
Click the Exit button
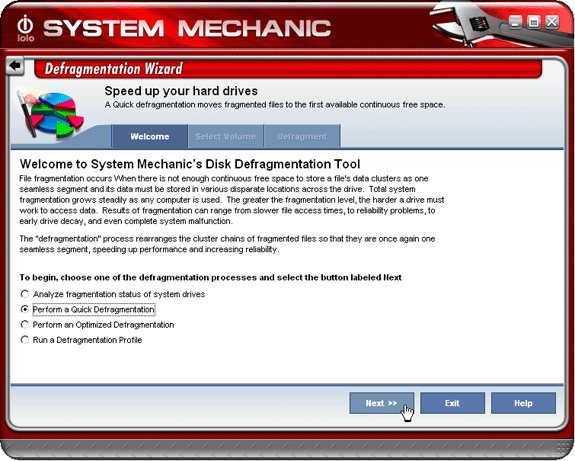click(x=452, y=403)
